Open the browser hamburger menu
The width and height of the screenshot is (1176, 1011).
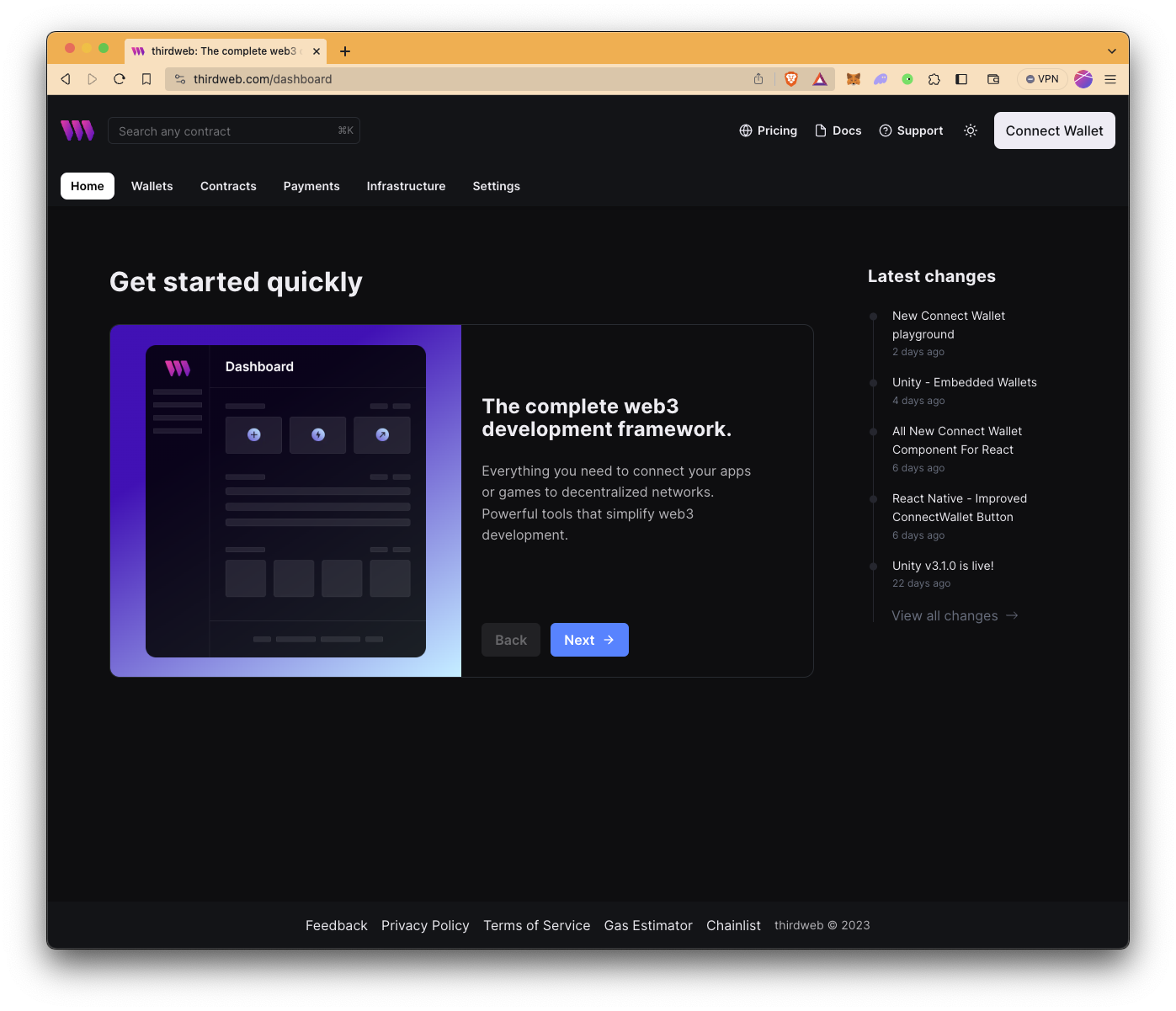click(1110, 79)
